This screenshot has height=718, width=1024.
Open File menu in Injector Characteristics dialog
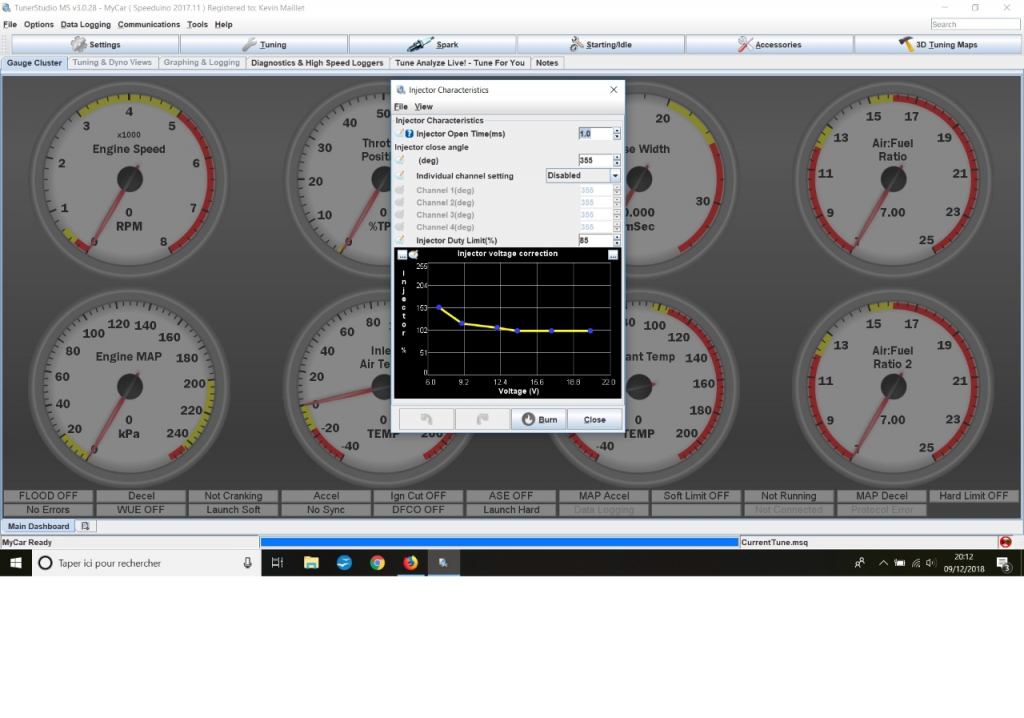coord(401,106)
